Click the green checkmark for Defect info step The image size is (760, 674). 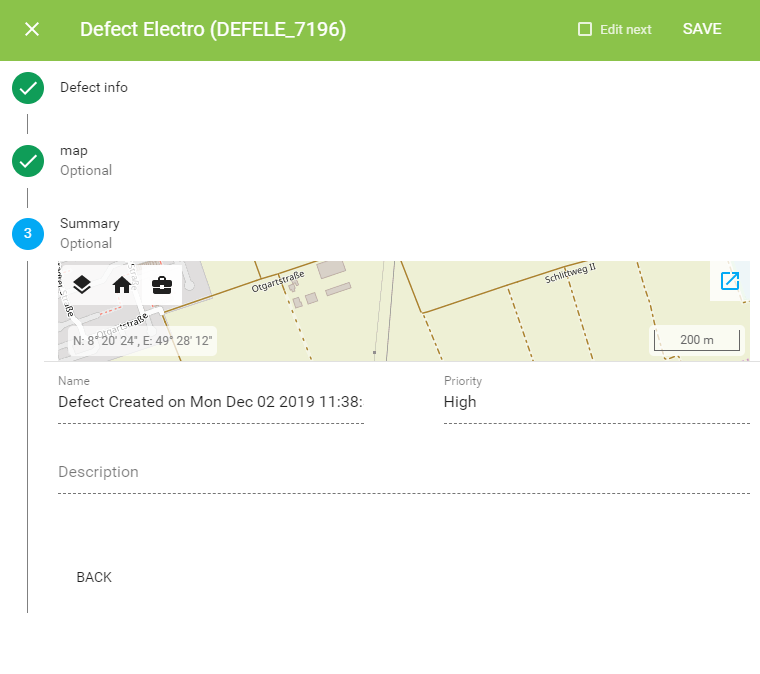click(x=28, y=88)
